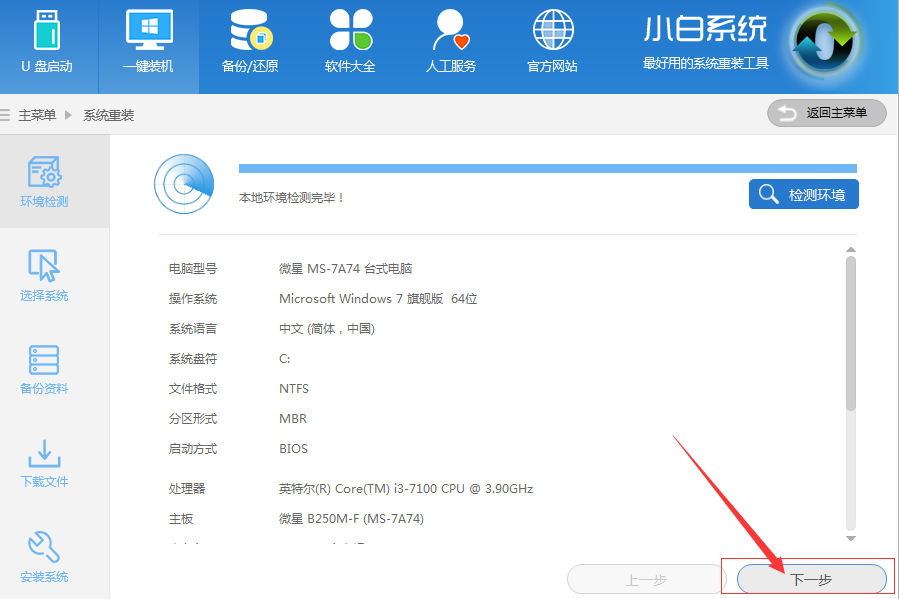
Task: Click the 上一步 previous button
Action: tap(647, 580)
